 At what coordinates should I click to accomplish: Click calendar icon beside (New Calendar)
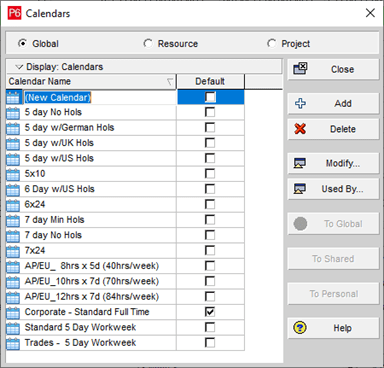[x=13, y=97]
